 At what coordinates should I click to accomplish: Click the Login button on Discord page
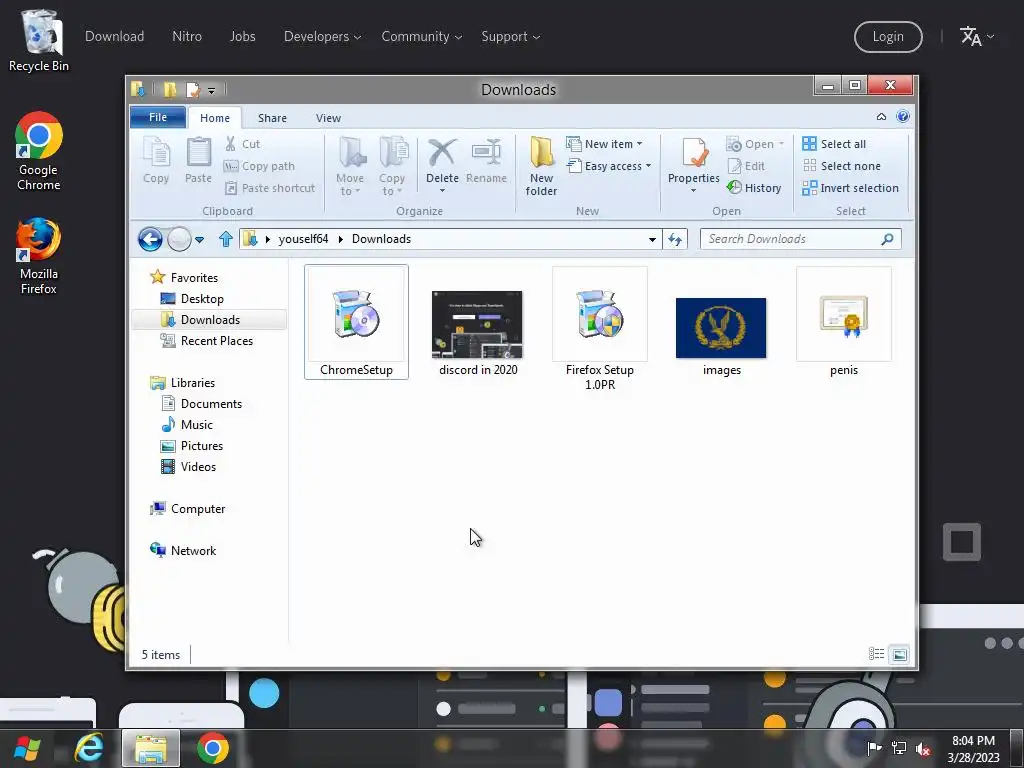[x=888, y=37]
